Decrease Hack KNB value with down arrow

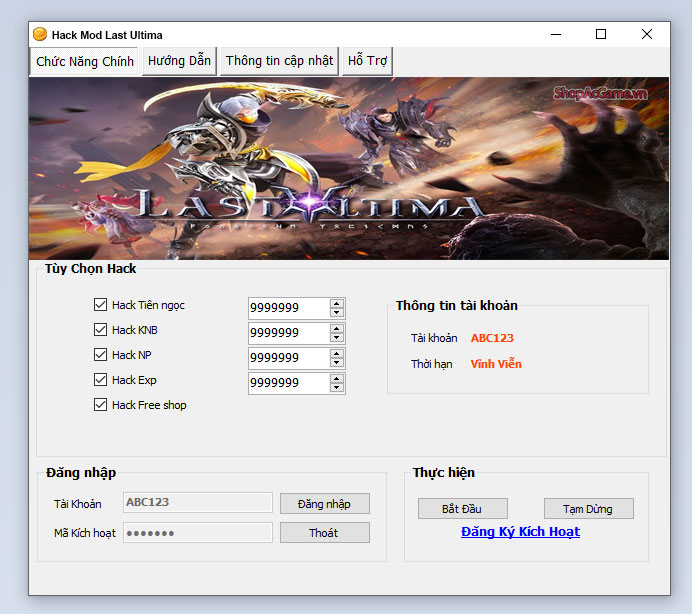(x=337, y=338)
